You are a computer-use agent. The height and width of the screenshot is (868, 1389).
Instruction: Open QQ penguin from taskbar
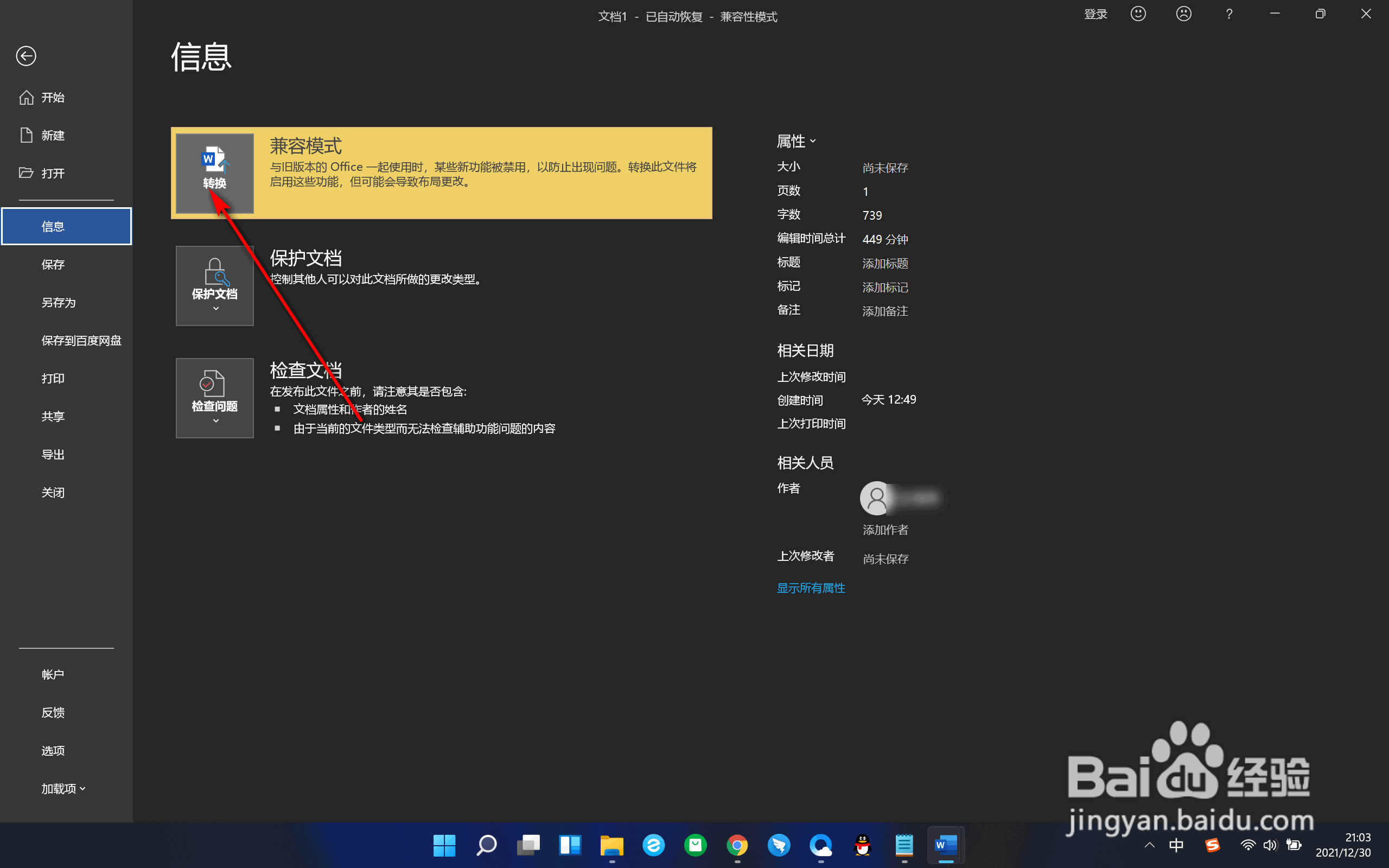[863, 845]
